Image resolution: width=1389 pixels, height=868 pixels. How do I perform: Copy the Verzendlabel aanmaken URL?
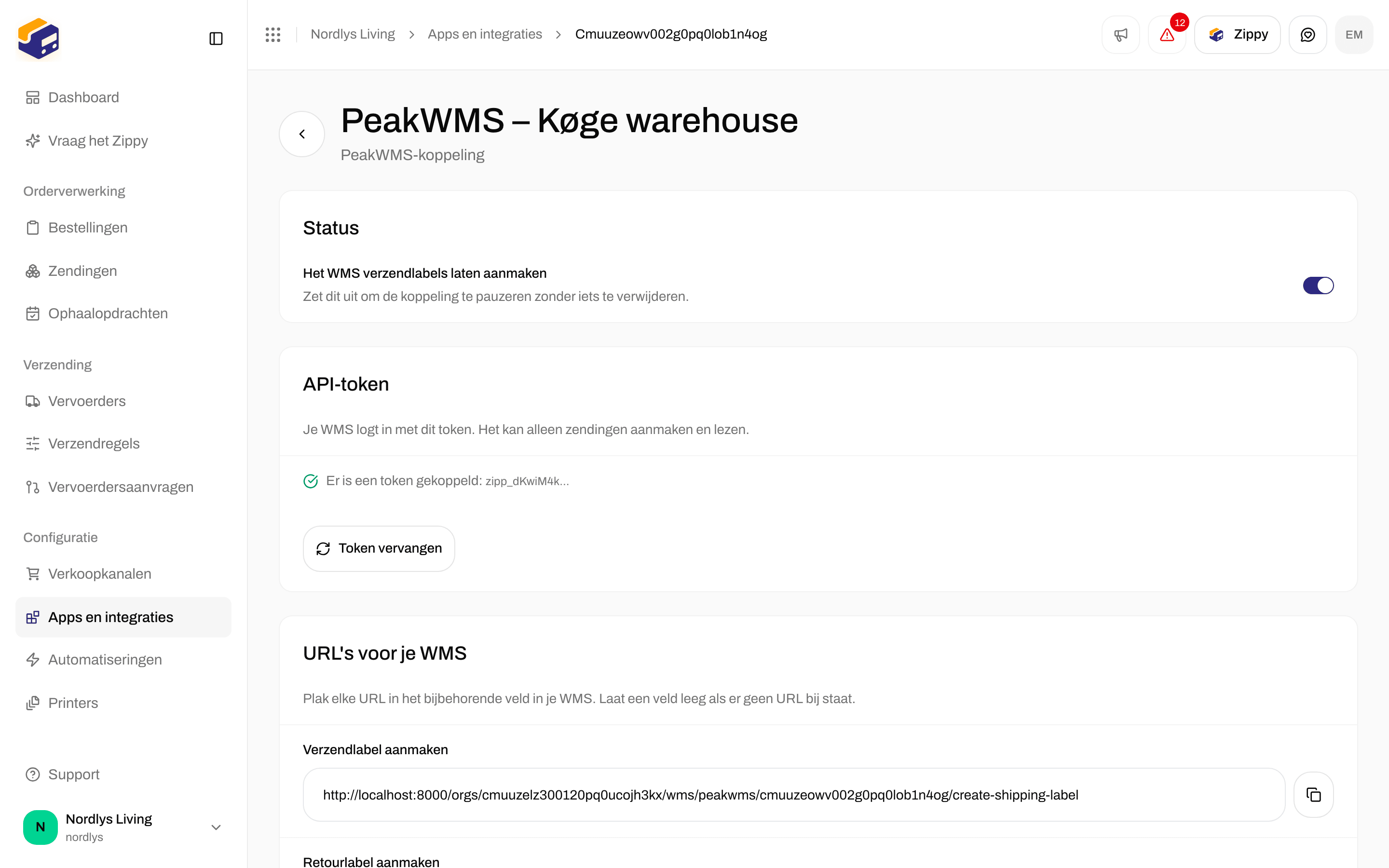(x=1313, y=795)
